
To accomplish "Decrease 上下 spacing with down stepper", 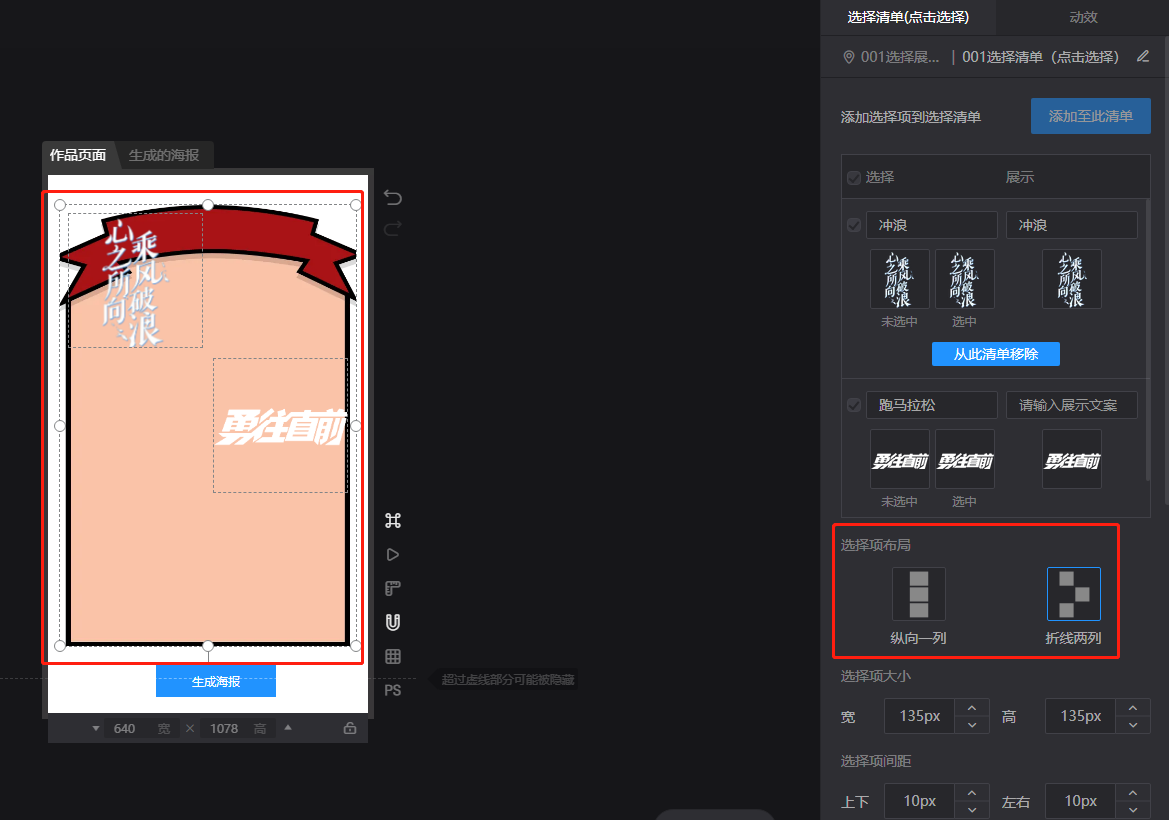I will [x=971, y=810].
